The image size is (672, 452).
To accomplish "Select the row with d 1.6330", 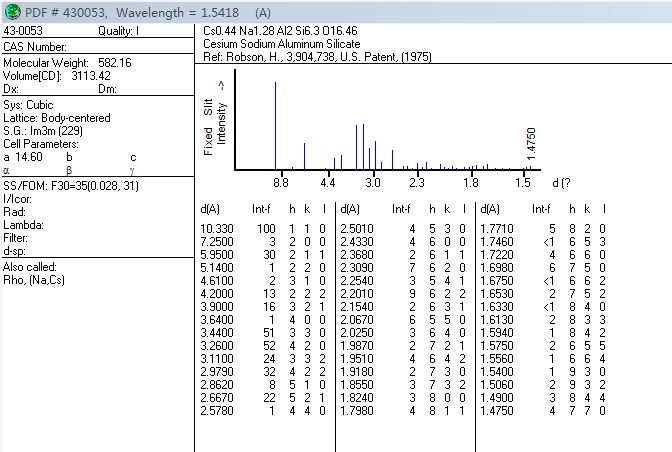I will click(543, 307).
